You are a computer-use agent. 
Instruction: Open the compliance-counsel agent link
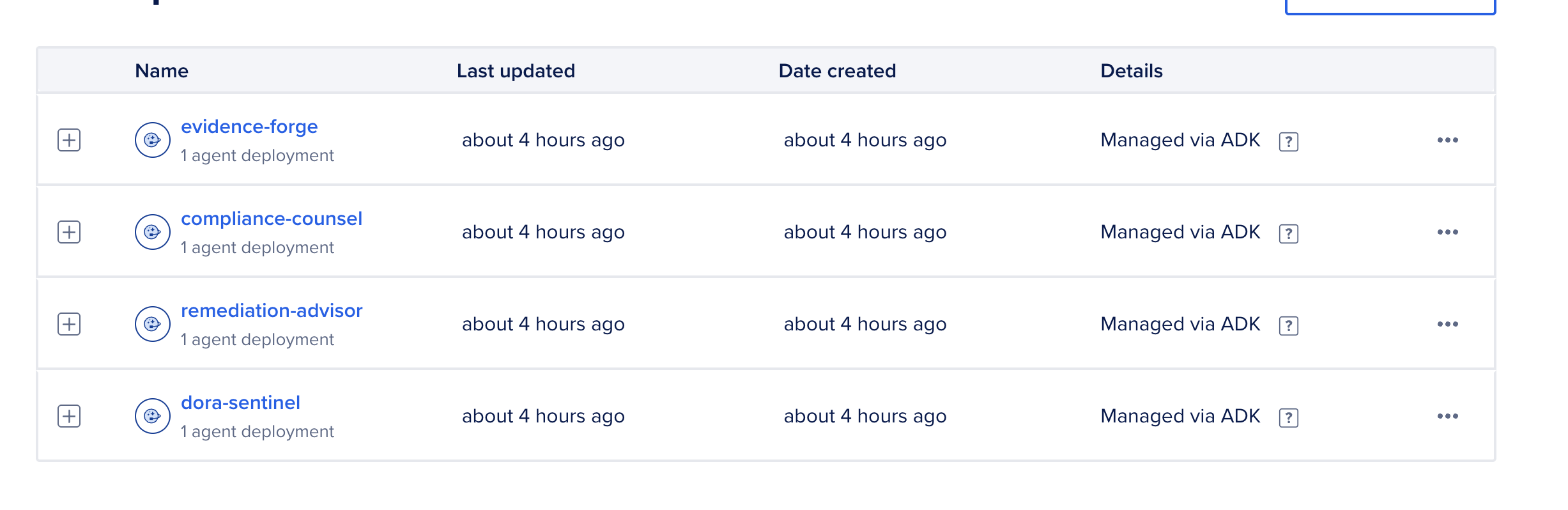click(x=272, y=219)
